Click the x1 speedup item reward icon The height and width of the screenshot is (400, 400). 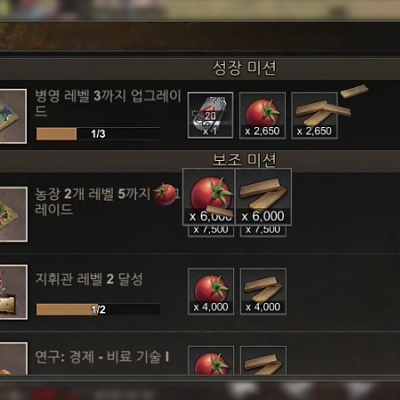coord(210,115)
